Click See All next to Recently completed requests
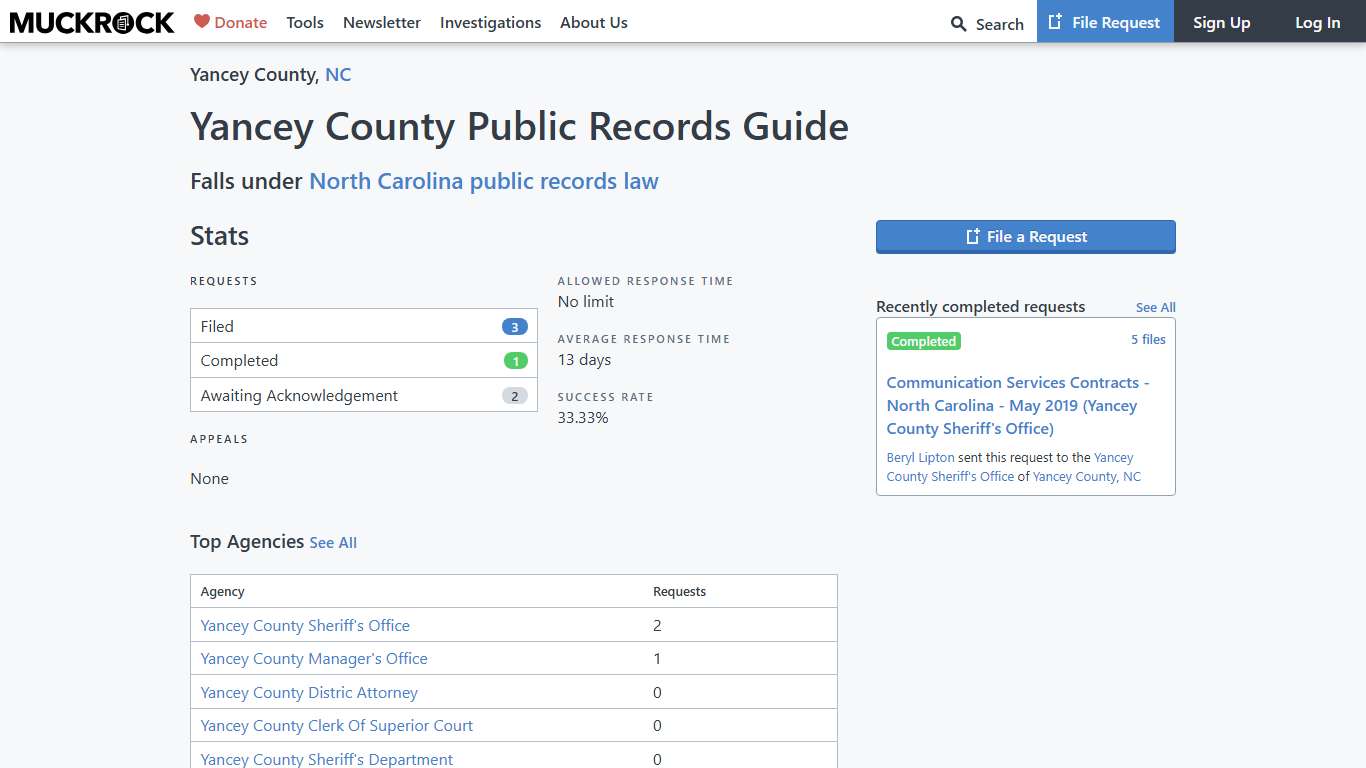 coord(1155,307)
